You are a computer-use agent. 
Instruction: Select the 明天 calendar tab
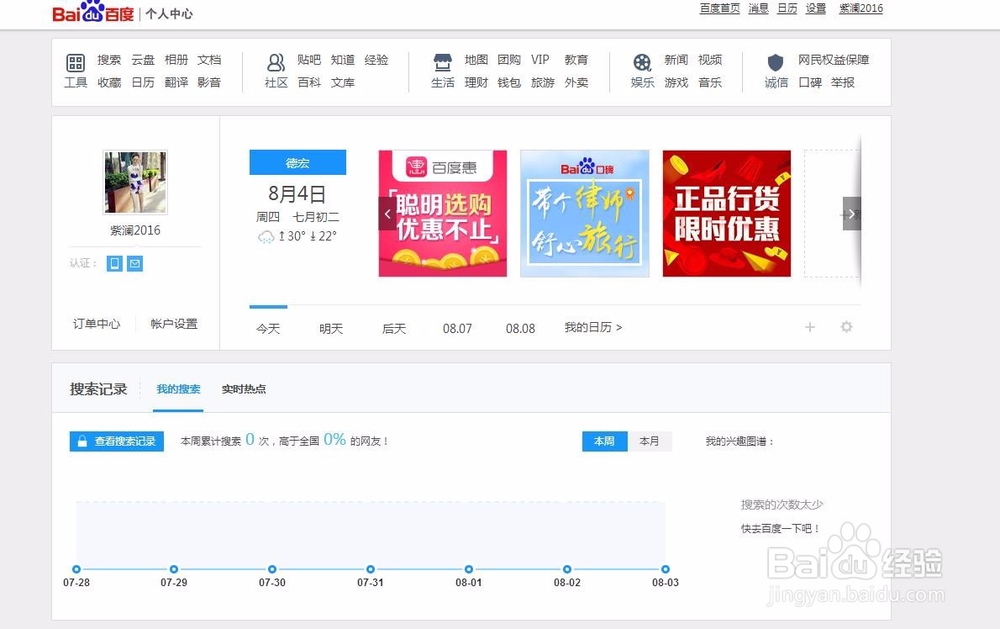click(x=331, y=329)
